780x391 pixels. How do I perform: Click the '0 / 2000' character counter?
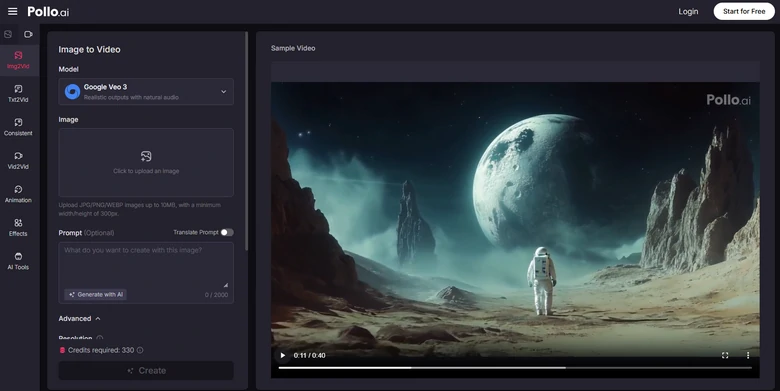point(216,295)
